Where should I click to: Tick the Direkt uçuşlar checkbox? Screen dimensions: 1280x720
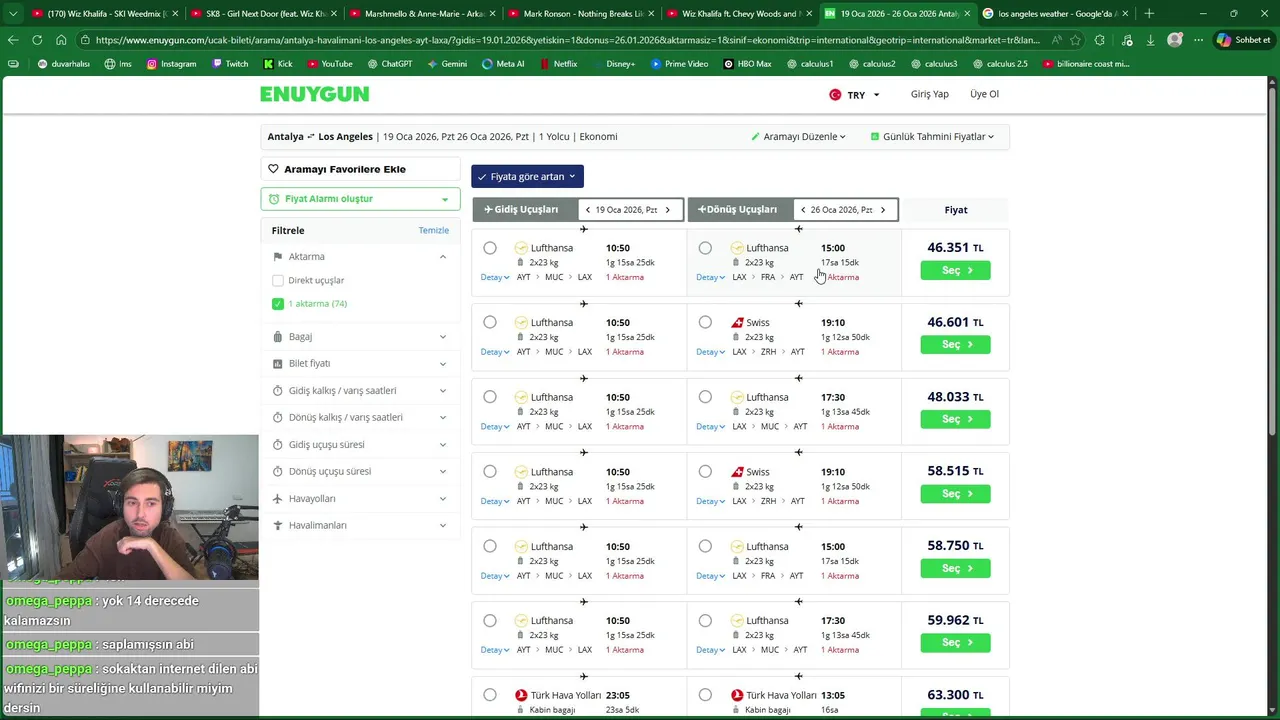click(278, 281)
